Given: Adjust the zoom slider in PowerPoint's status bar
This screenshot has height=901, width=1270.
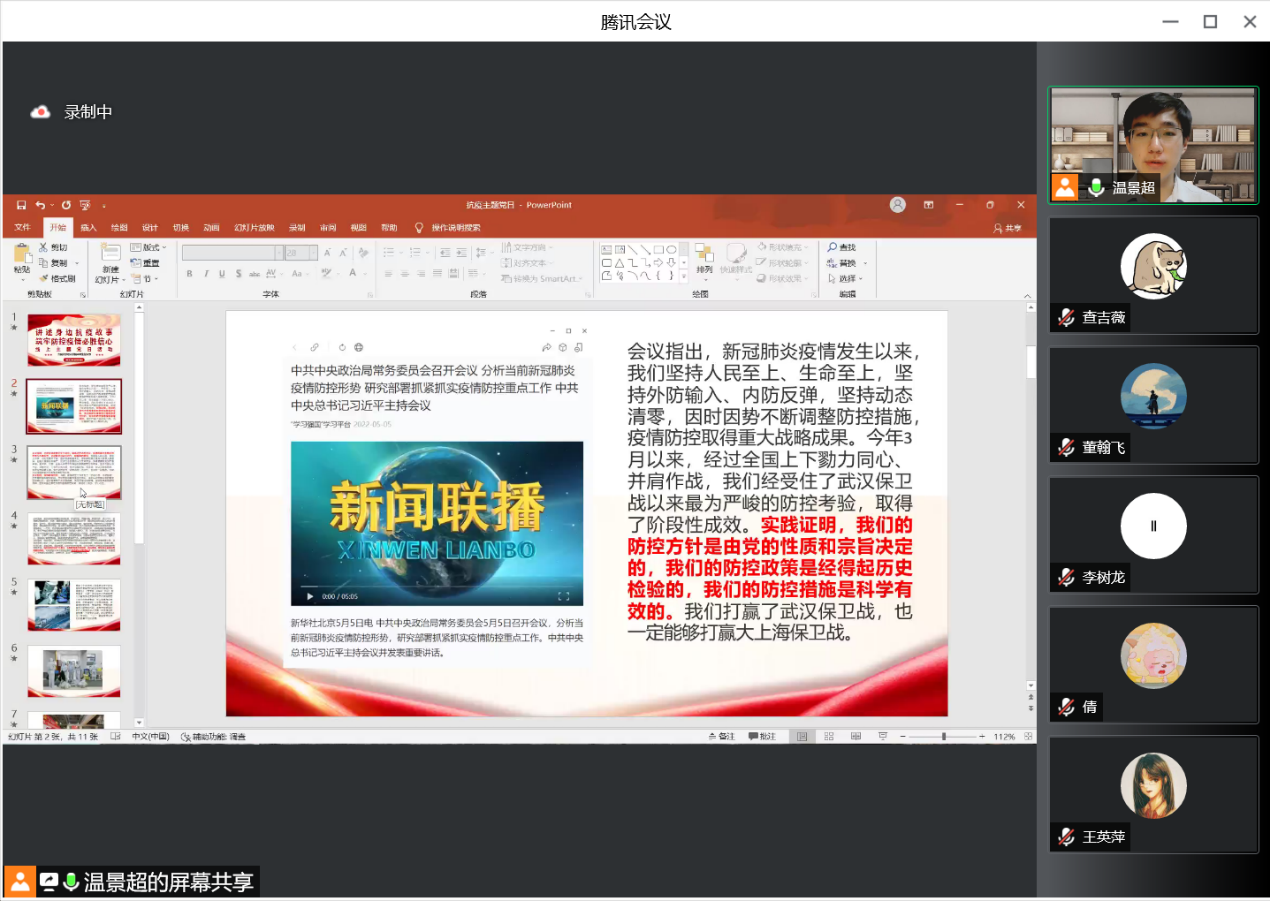Looking at the screenshot, I should pos(943,736).
